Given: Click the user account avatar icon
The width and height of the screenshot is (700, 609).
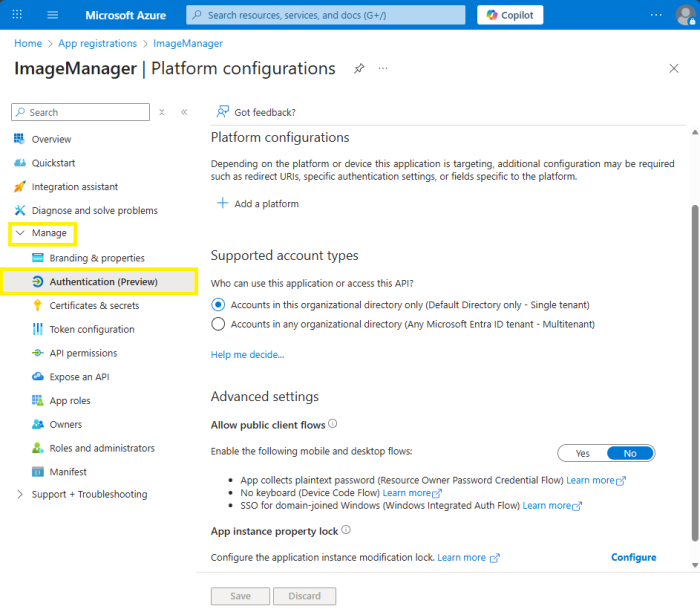Looking at the screenshot, I should coord(684,15).
